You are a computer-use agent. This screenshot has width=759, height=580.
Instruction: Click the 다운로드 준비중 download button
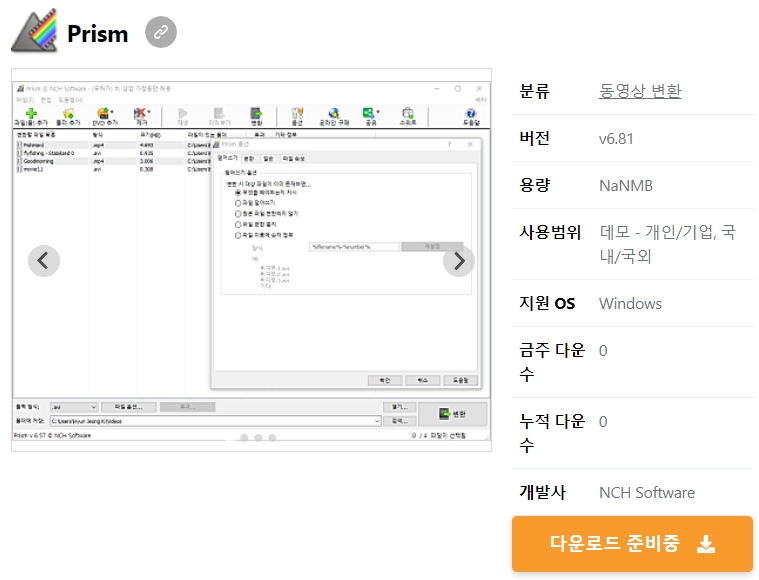[632, 544]
